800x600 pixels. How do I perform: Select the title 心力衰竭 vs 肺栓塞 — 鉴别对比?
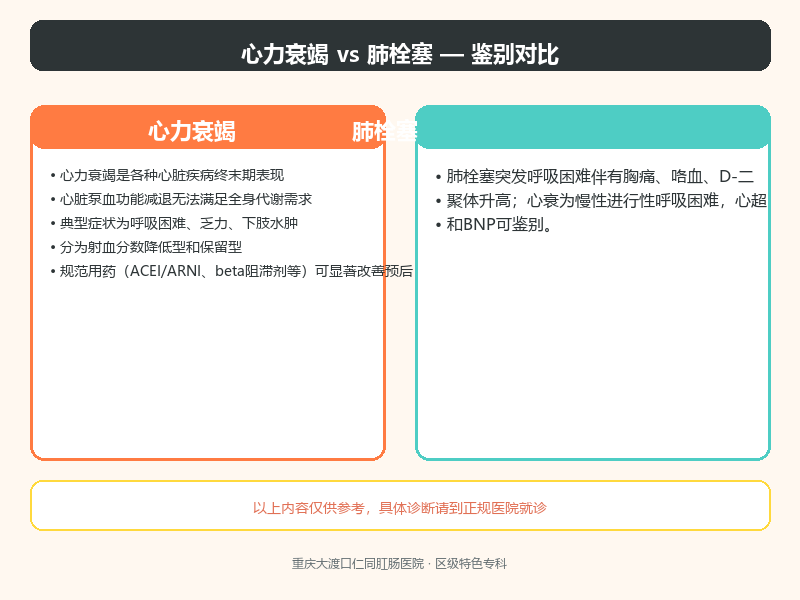click(x=400, y=54)
